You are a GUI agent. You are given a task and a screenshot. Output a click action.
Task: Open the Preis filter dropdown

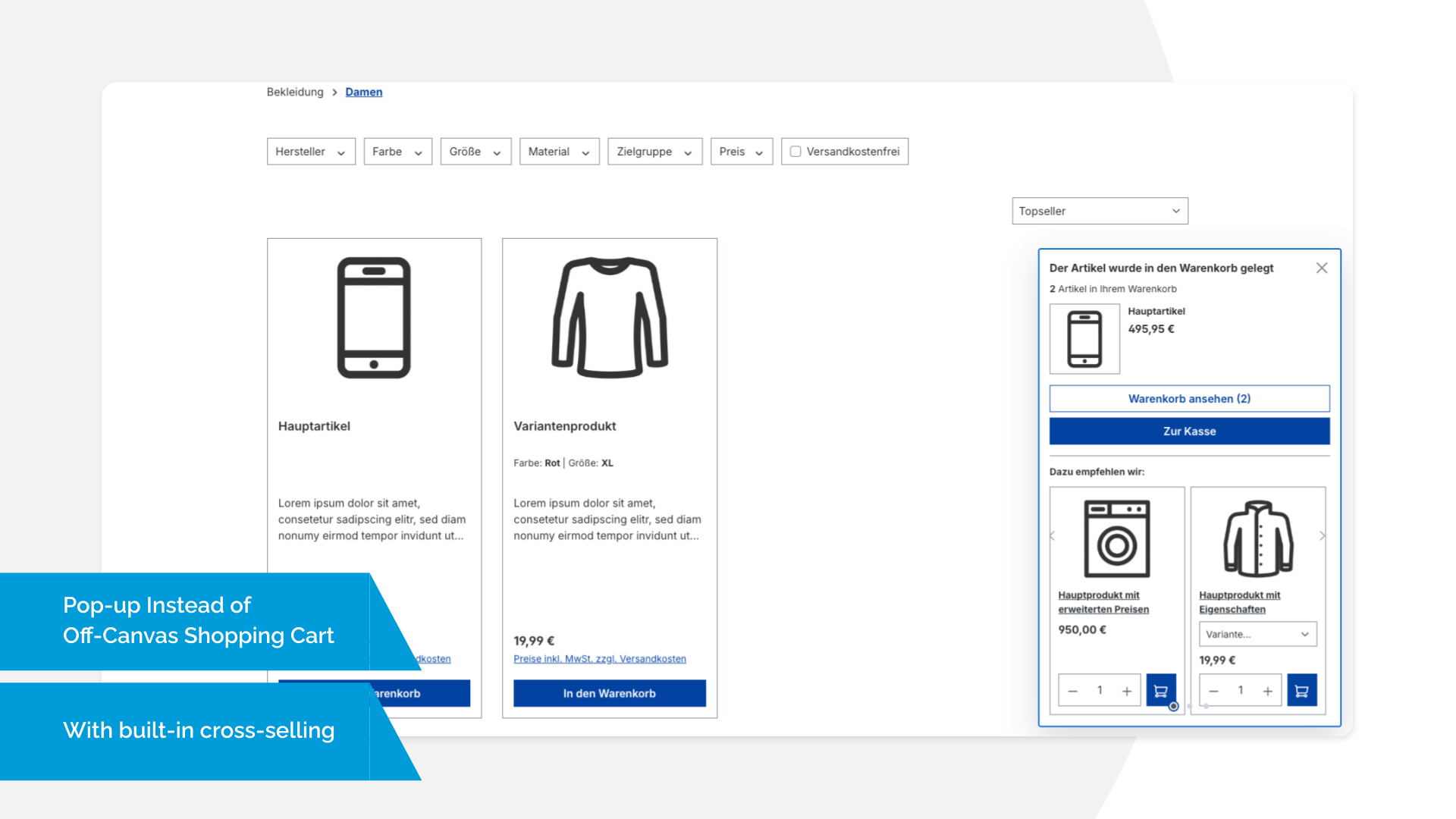[742, 152]
